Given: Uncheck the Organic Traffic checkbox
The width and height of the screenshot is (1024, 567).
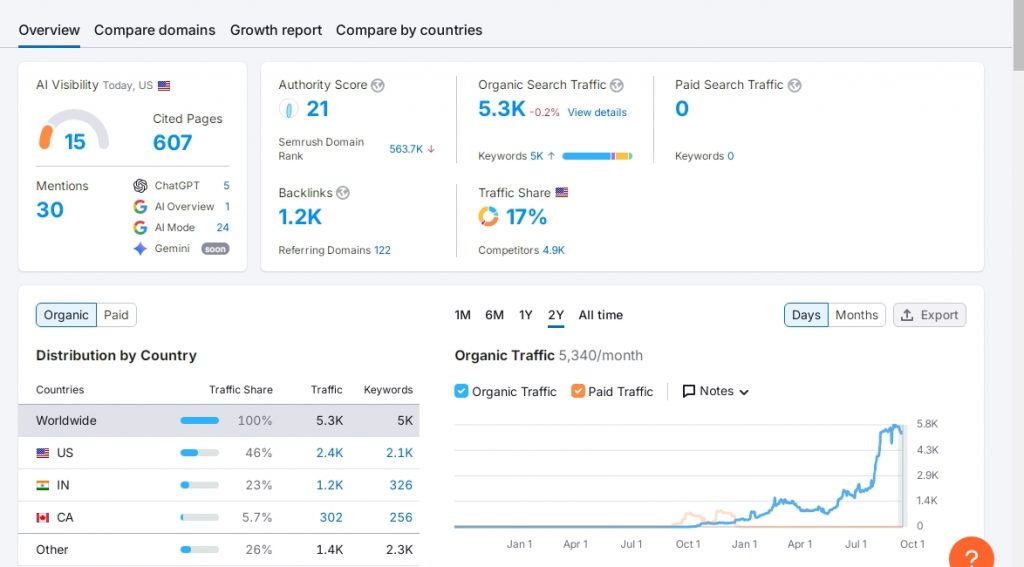Looking at the screenshot, I should point(461,391).
